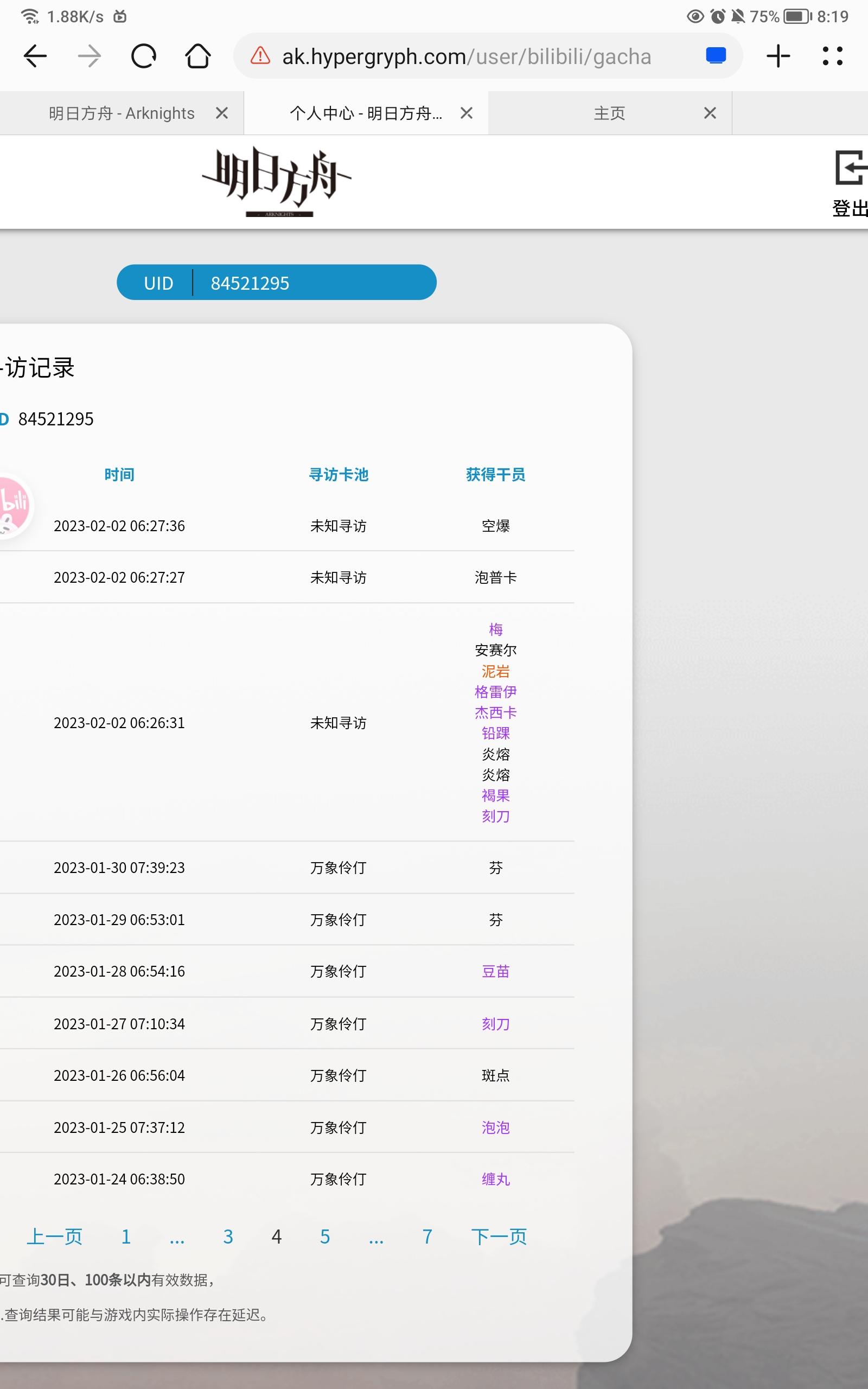This screenshot has width=868, height=1389.
Task: Tap the insecure site warning icon
Action: coord(260,56)
